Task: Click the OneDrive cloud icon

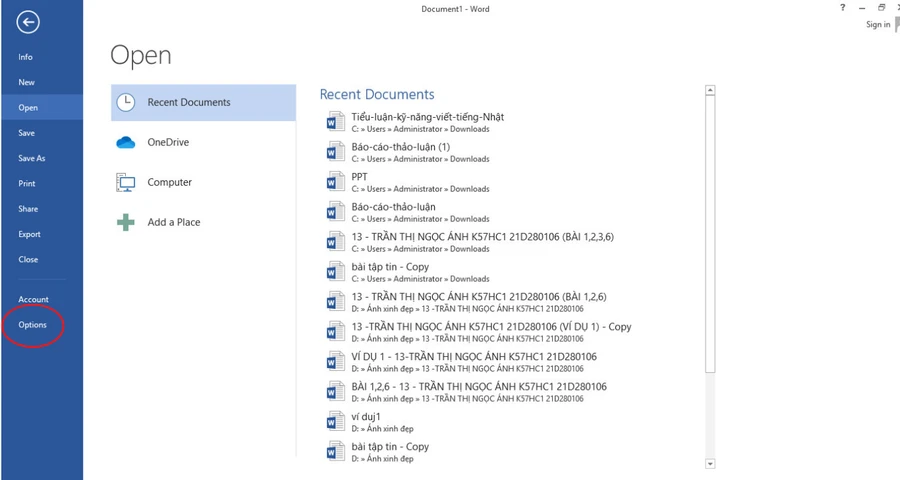Action: coord(126,142)
